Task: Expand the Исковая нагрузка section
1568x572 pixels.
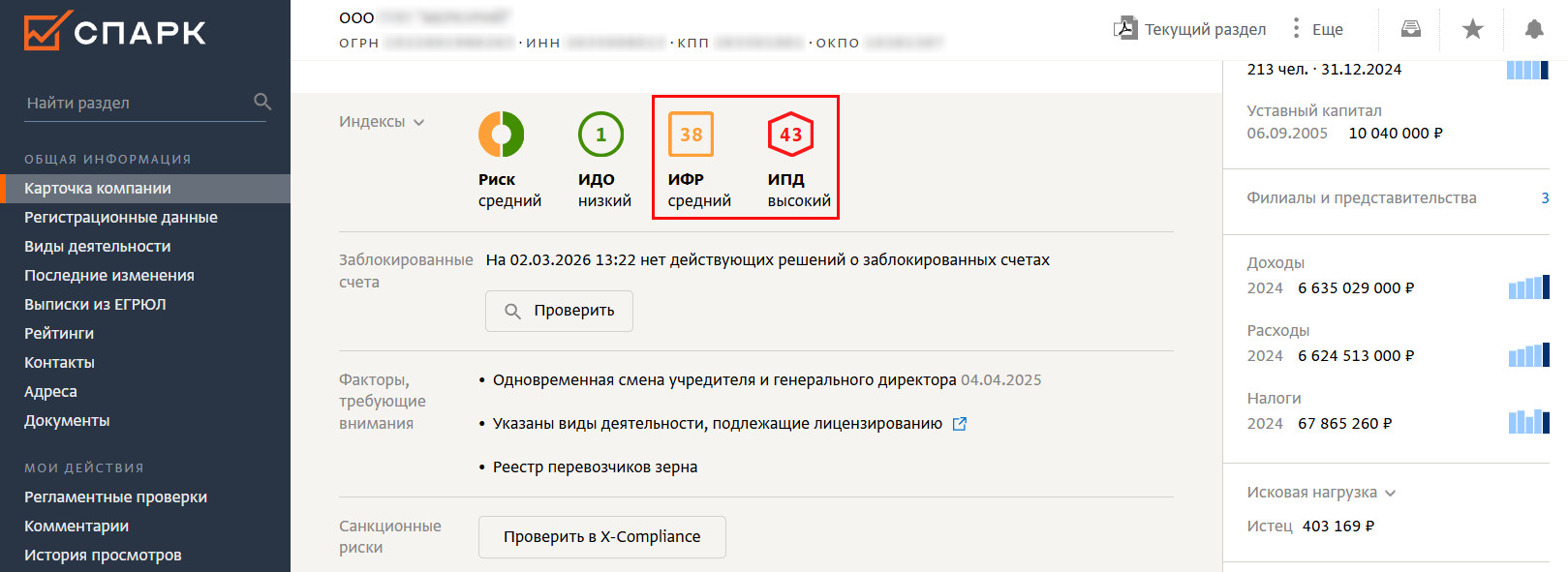Action: pyautogui.click(x=1321, y=493)
